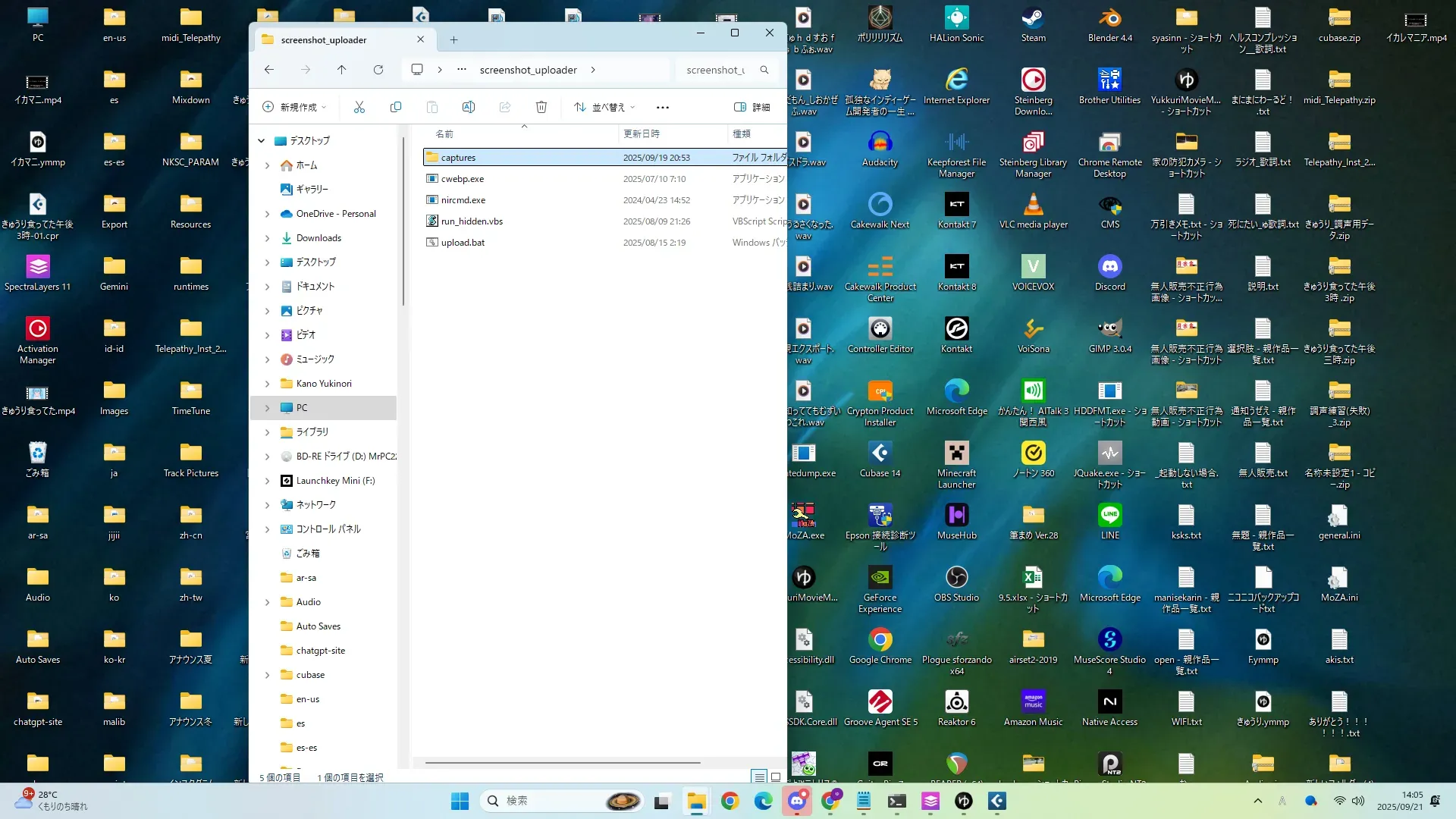Click the Copy icon in Explorer toolbar

(x=395, y=107)
